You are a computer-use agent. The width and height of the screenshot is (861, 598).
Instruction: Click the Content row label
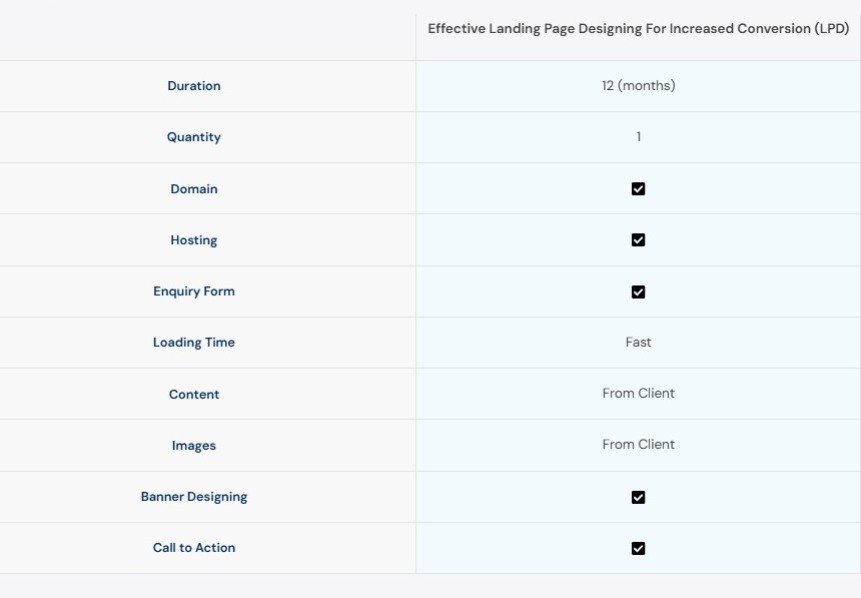coord(194,394)
